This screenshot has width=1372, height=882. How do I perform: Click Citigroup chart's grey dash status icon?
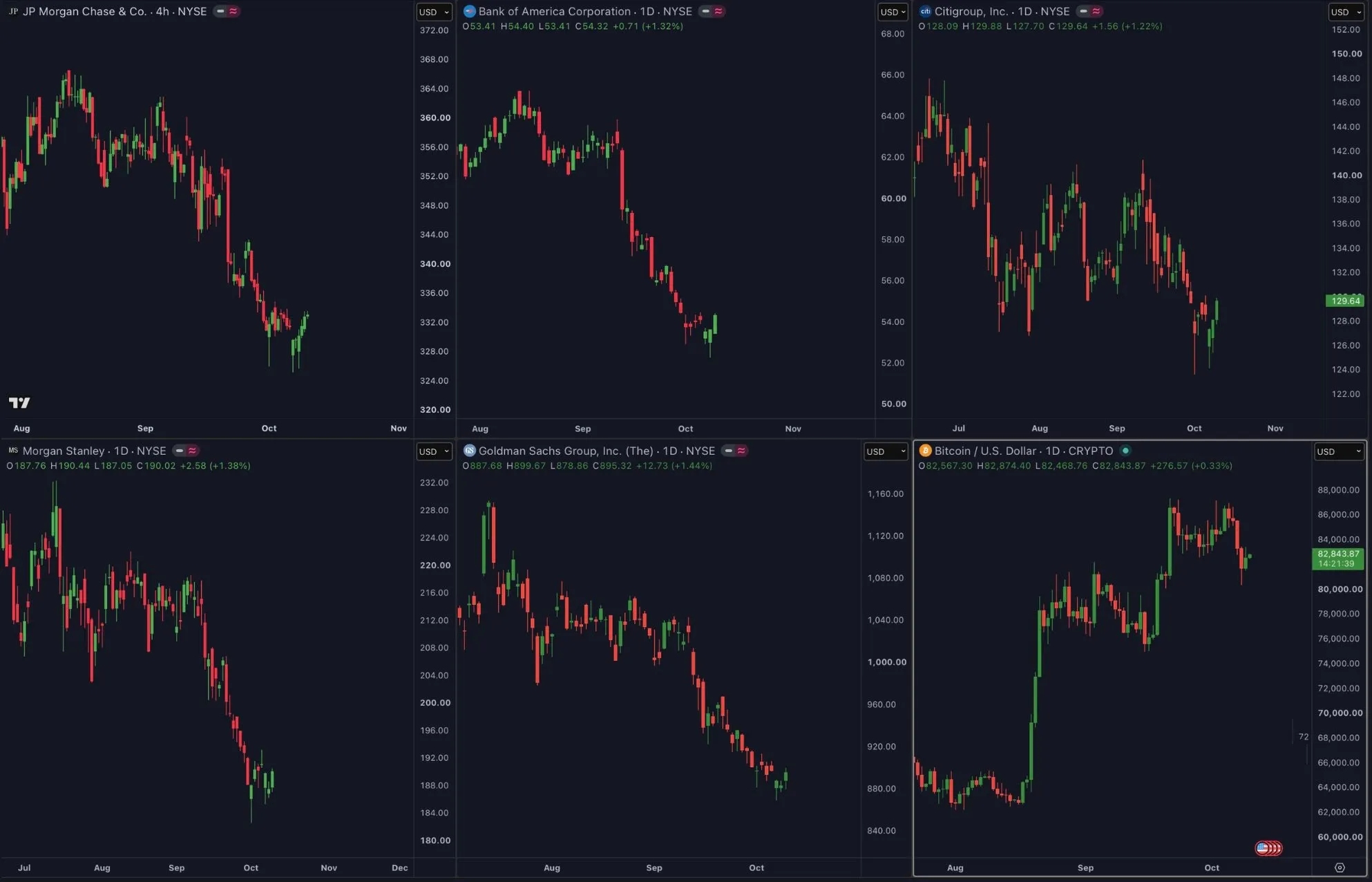point(1083,11)
